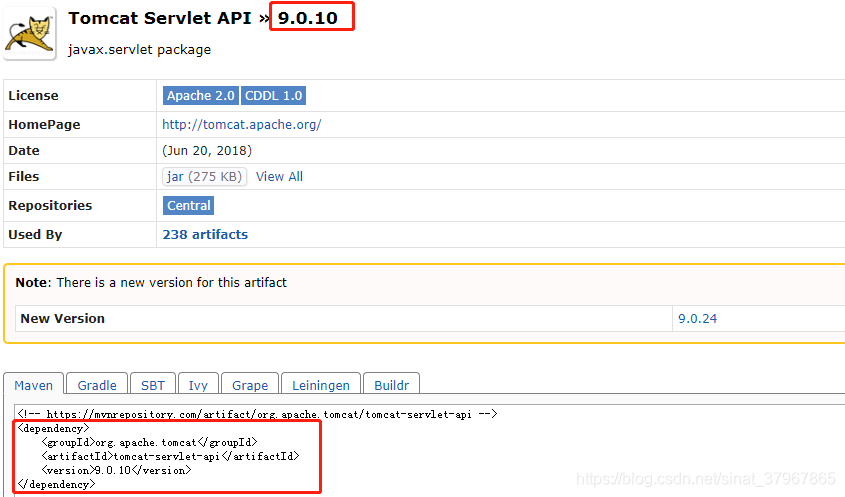Click the Files row label
The height and width of the screenshot is (497, 845).
click(24, 176)
